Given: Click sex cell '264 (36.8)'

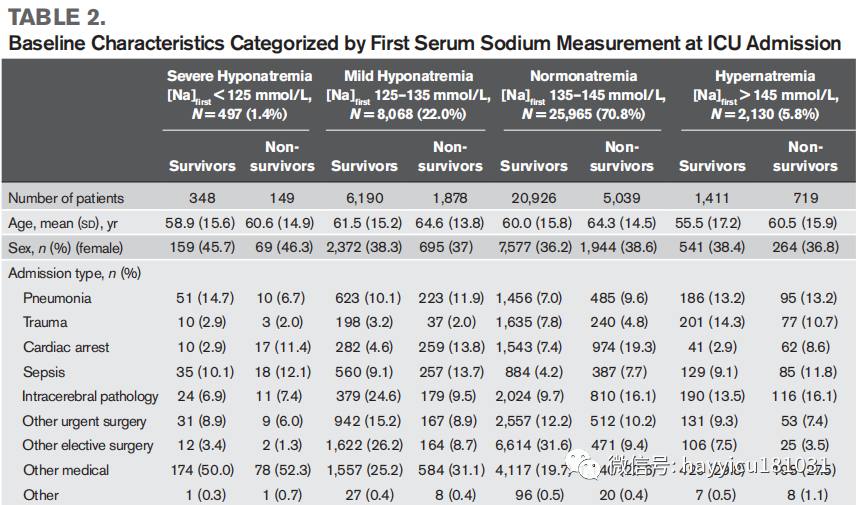Looking at the screenshot, I should point(805,248).
